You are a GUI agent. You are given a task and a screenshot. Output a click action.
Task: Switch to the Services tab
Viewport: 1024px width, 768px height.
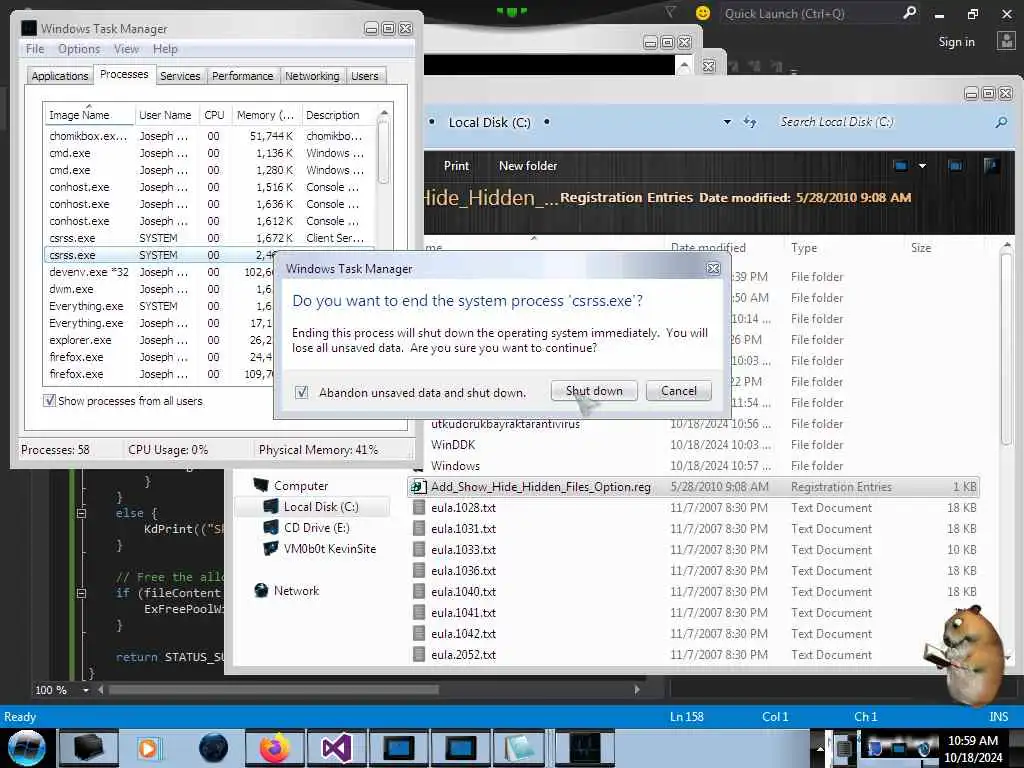point(180,76)
